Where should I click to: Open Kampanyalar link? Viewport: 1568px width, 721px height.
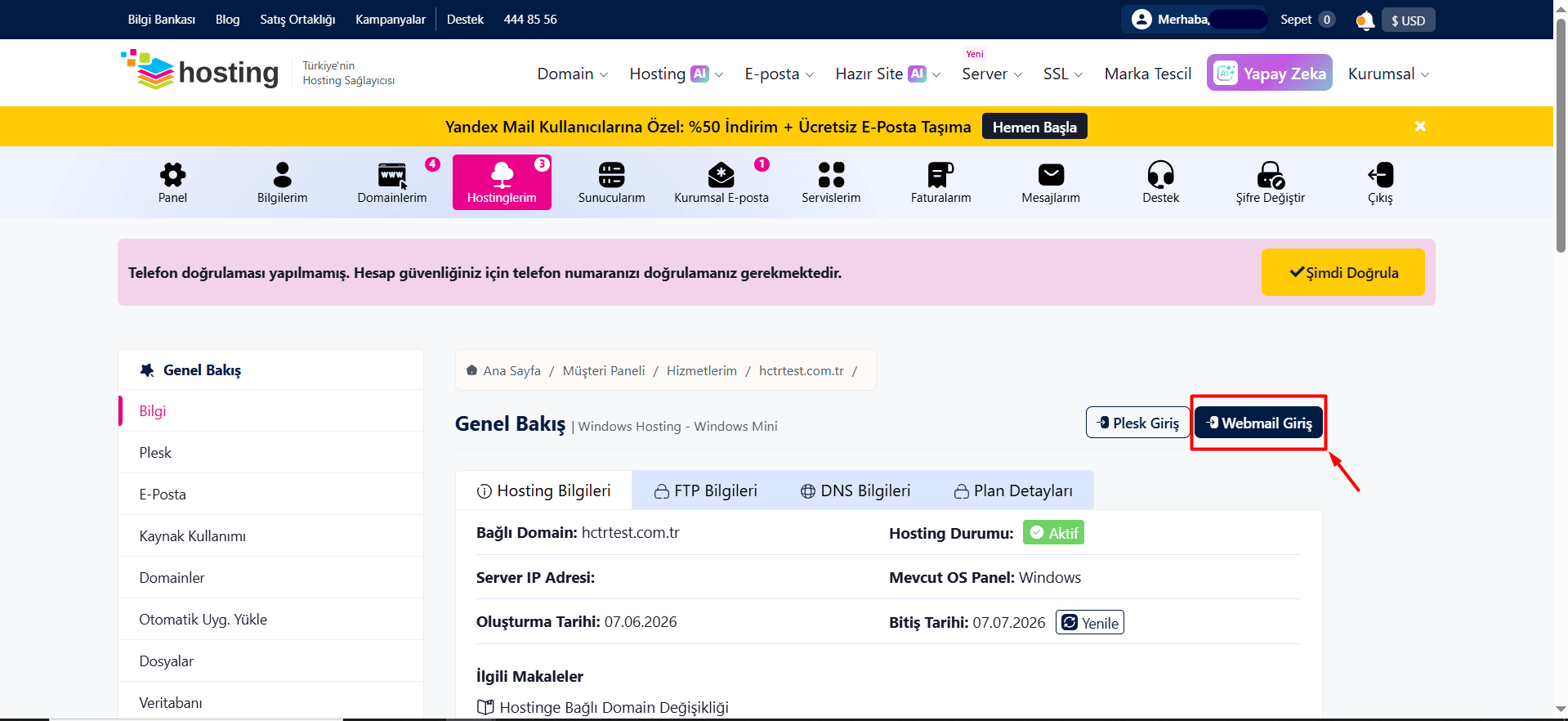(391, 20)
